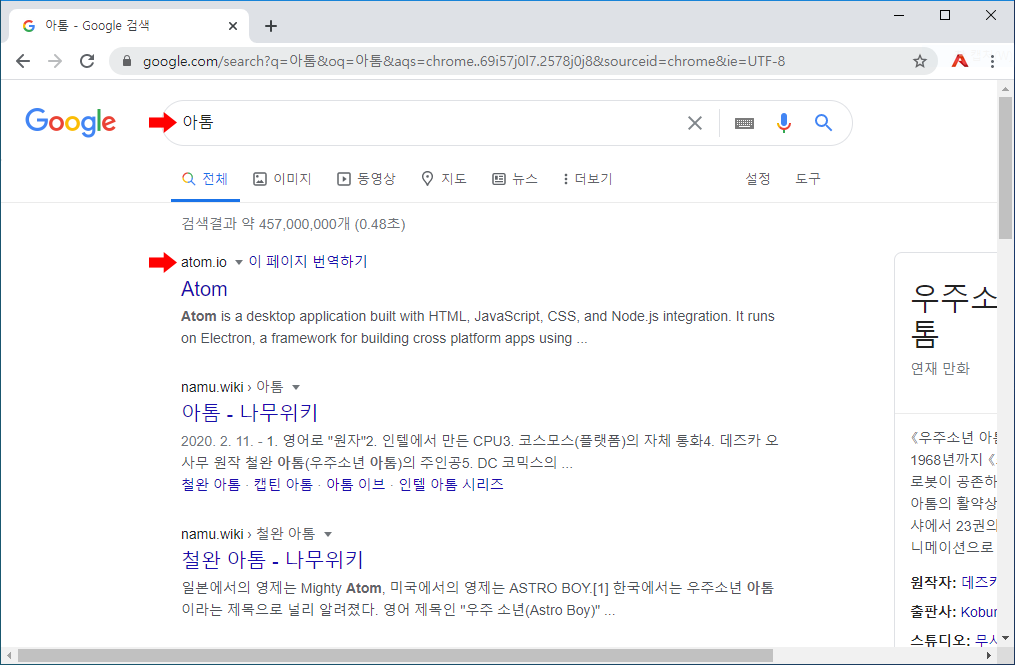Switch to the 지도 tab
The image size is (1015, 665).
point(443,179)
